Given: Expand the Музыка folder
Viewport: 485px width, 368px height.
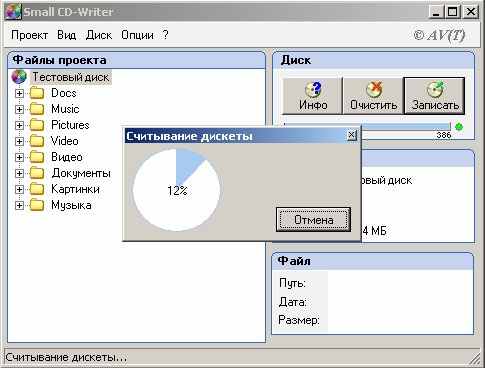Looking at the screenshot, I should (x=19, y=205).
